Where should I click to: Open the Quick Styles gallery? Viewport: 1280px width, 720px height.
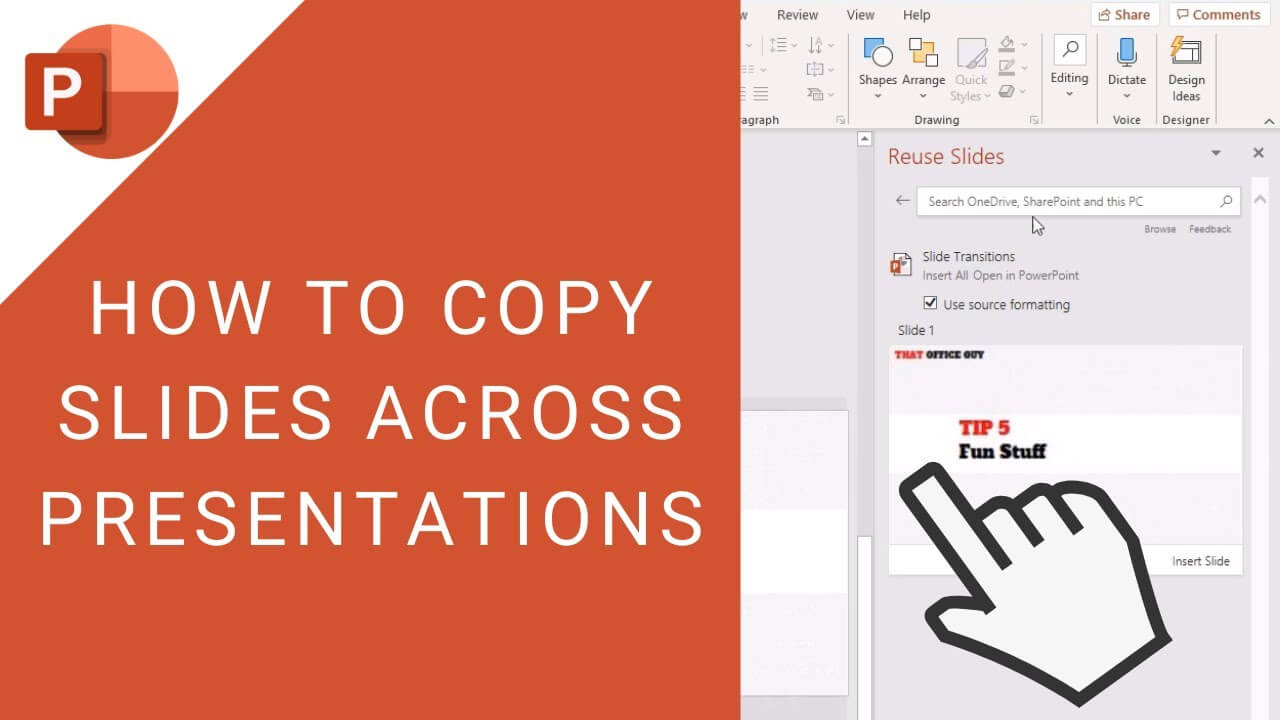point(971,70)
